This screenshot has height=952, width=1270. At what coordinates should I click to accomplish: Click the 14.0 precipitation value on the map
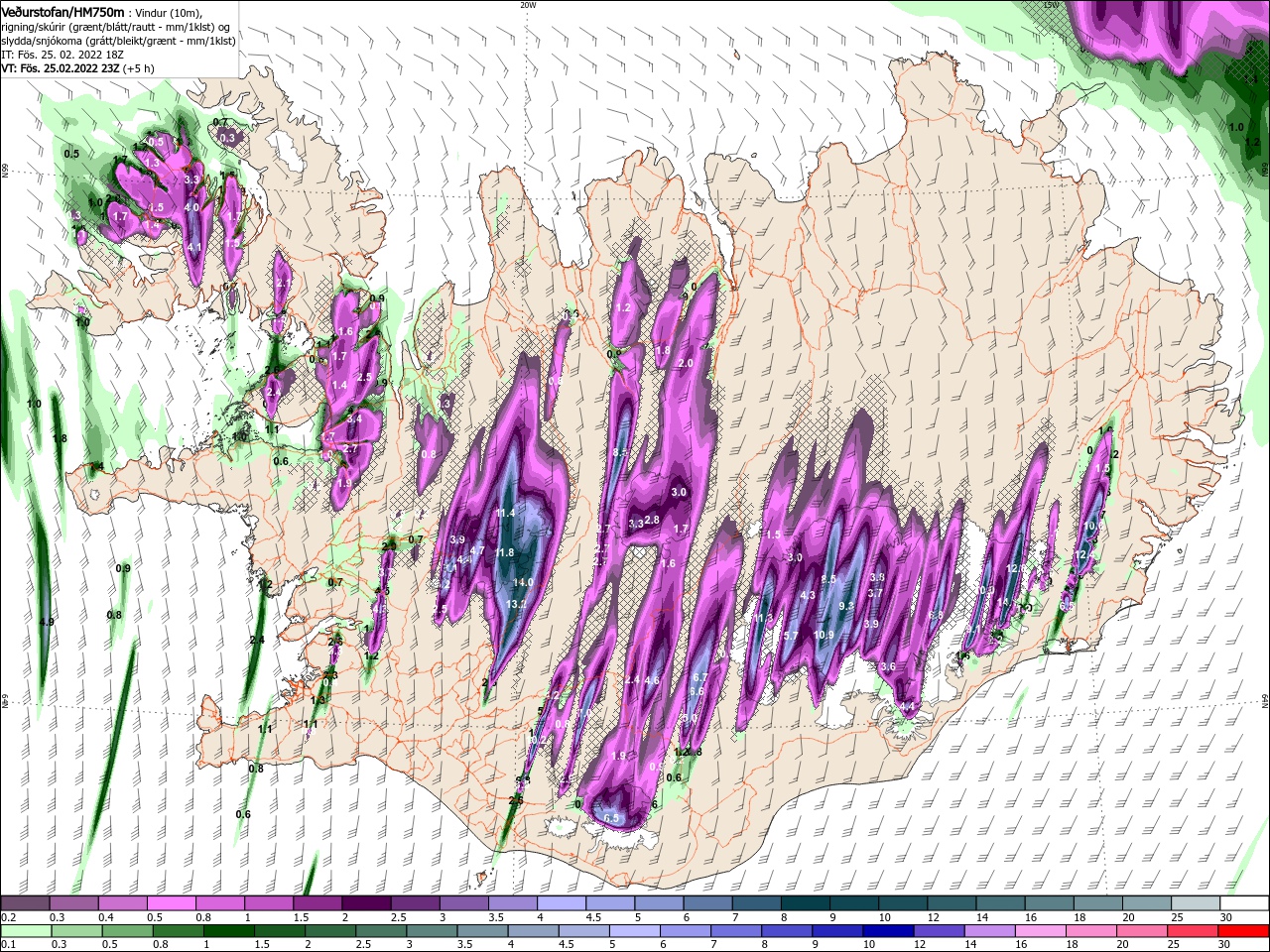[x=523, y=583]
